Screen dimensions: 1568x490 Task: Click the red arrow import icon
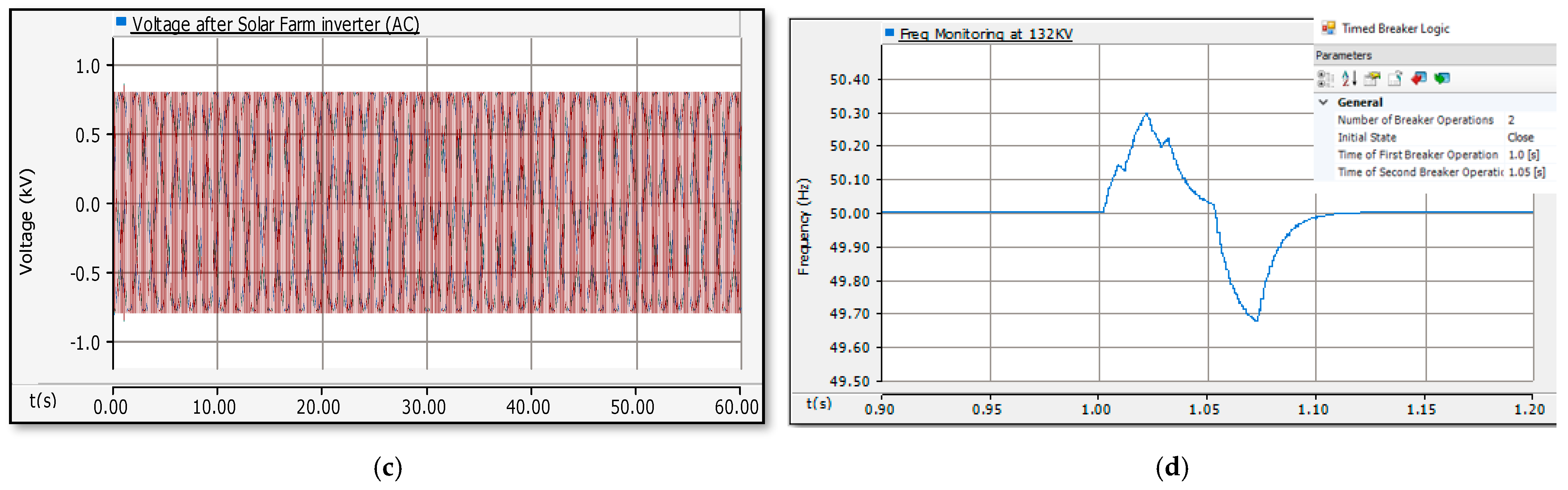[1419, 78]
